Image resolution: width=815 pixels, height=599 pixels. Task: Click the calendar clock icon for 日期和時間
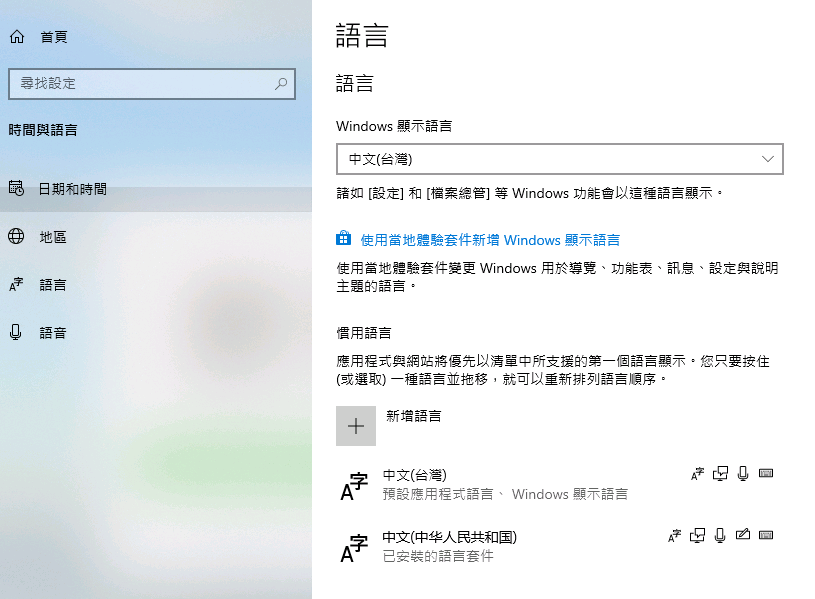[x=16, y=188]
